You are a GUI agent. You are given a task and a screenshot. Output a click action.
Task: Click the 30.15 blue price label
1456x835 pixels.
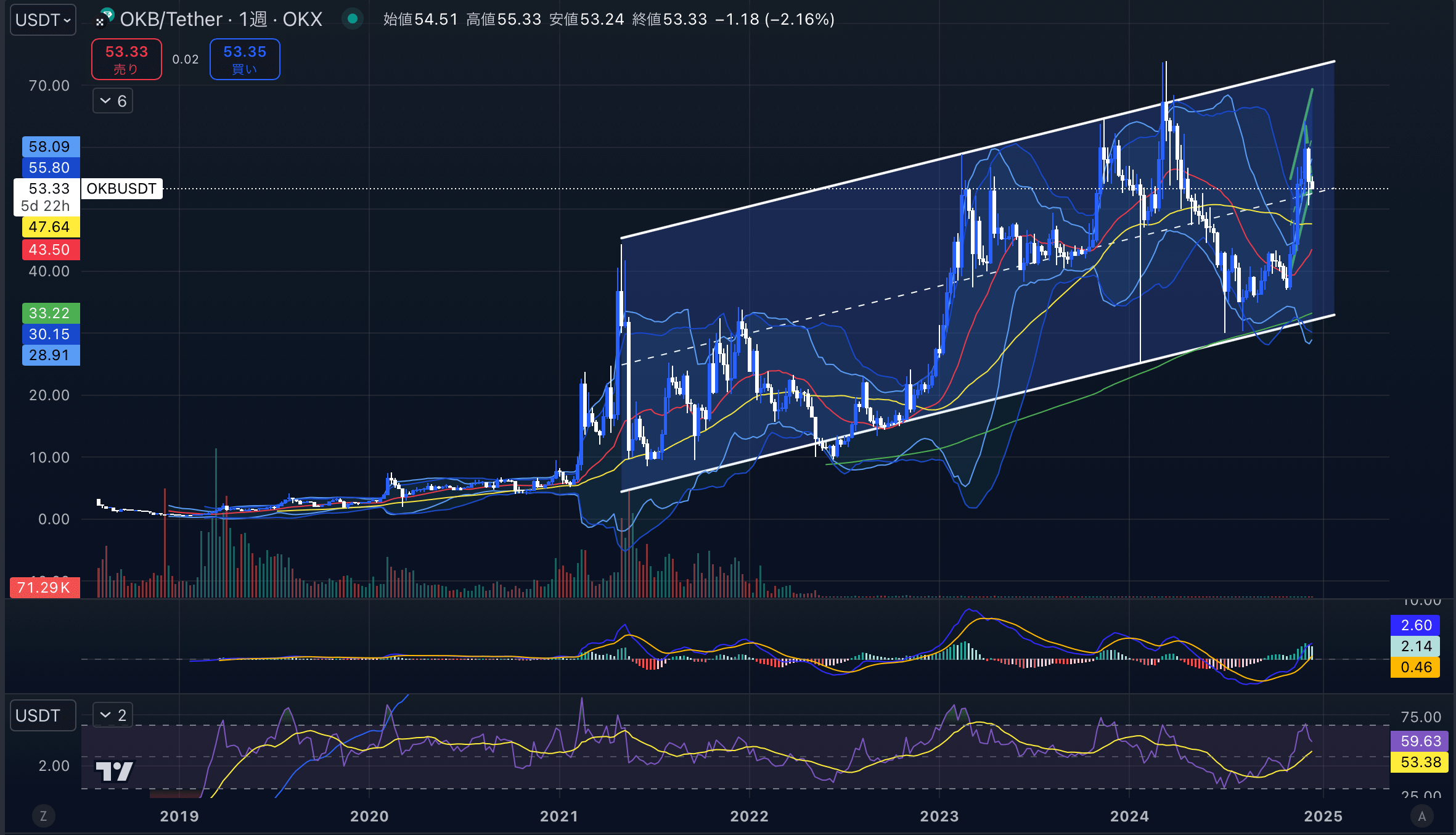coord(51,334)
